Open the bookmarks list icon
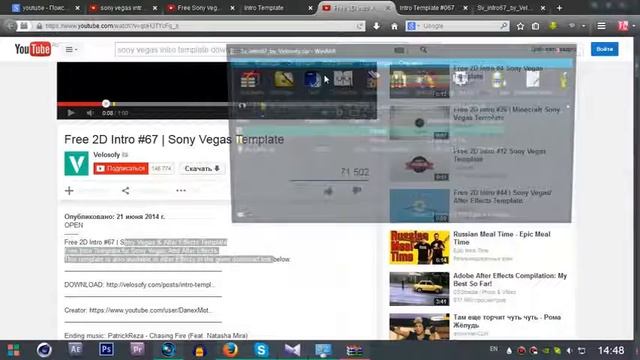640x360 pixels. pos(536,26)
